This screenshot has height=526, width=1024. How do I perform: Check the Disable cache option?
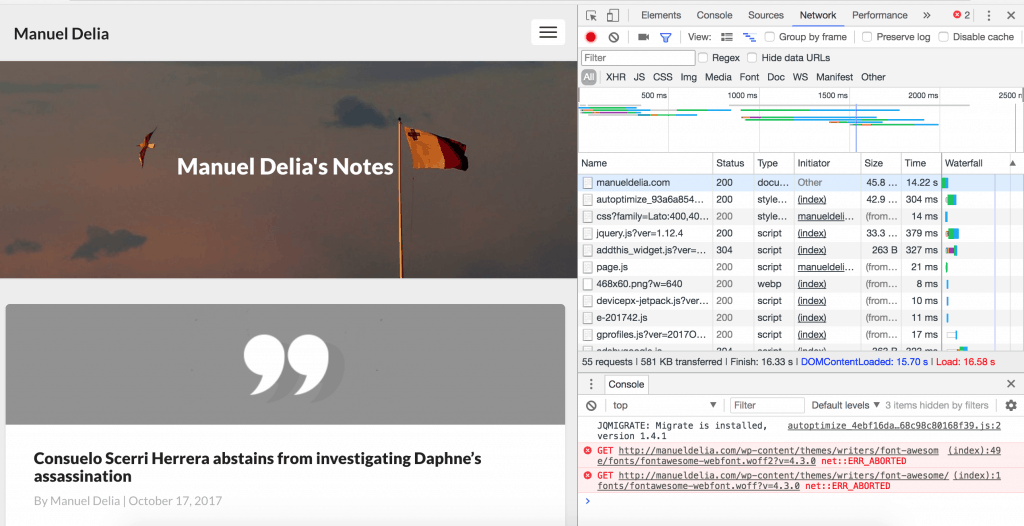[x=943, y=37]
